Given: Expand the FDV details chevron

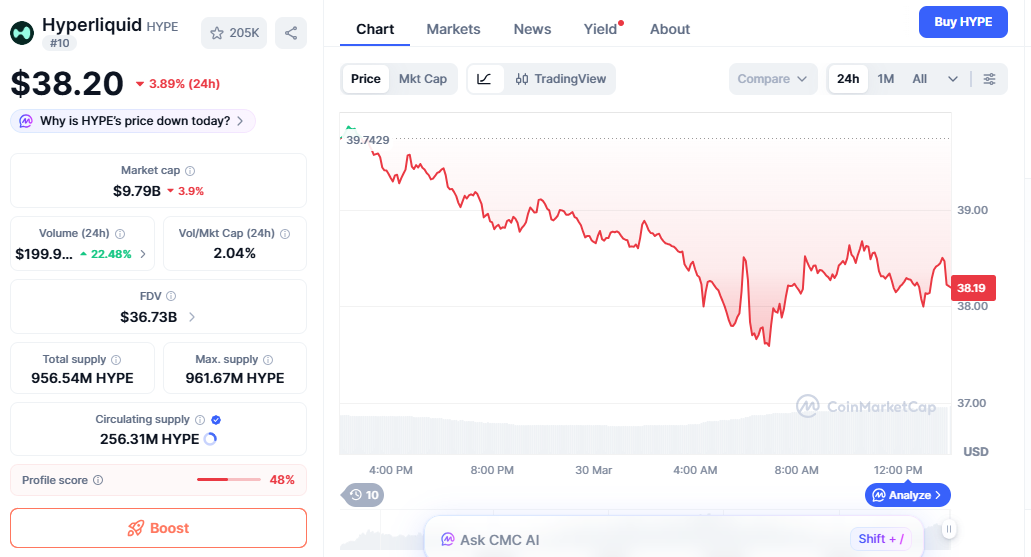Looking at the screenshot, I should 192,317.
